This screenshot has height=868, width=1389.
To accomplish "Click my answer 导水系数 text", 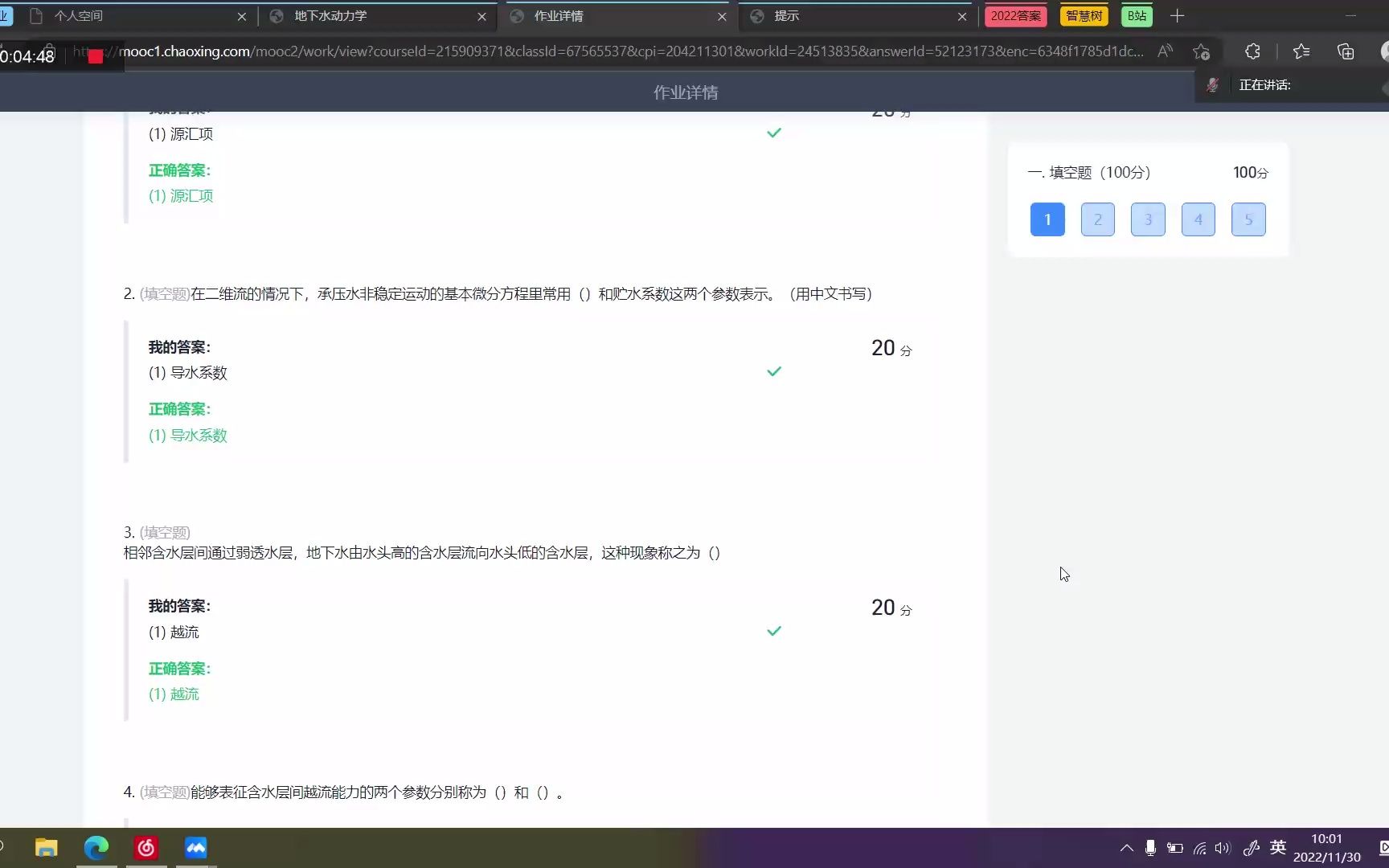I will point(188,373).
